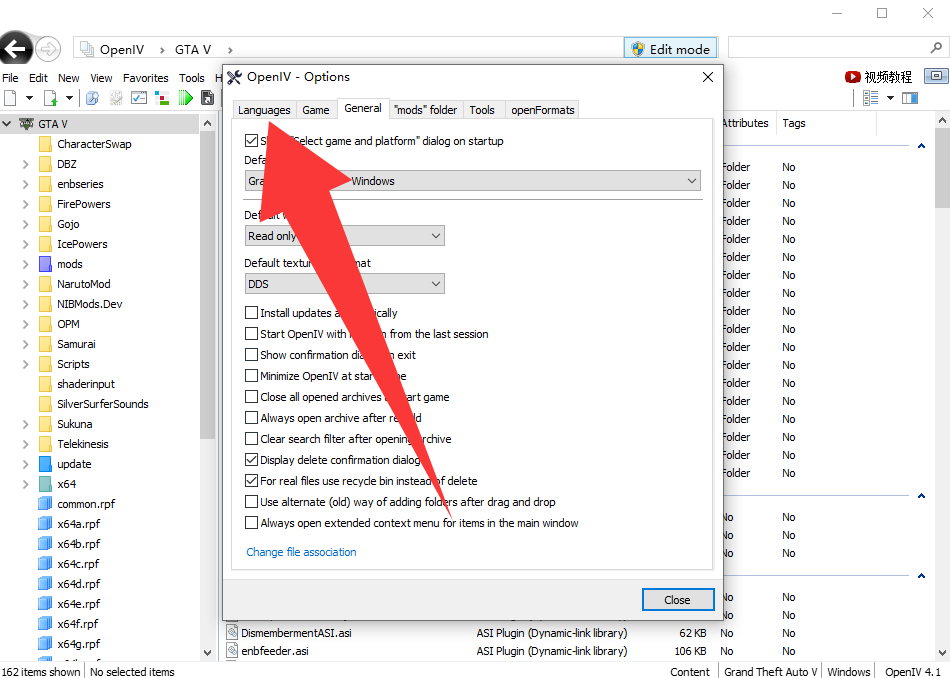Click the GTA V root icon in tree
The image size is (950, 678).
coord(26,124)
